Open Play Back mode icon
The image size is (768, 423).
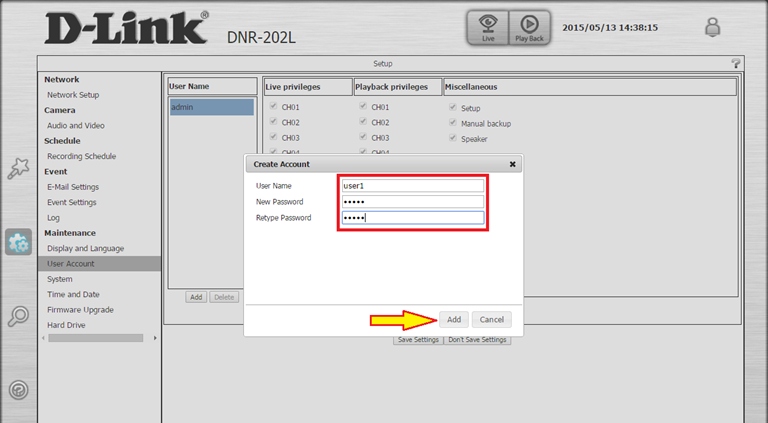point(529,28)
